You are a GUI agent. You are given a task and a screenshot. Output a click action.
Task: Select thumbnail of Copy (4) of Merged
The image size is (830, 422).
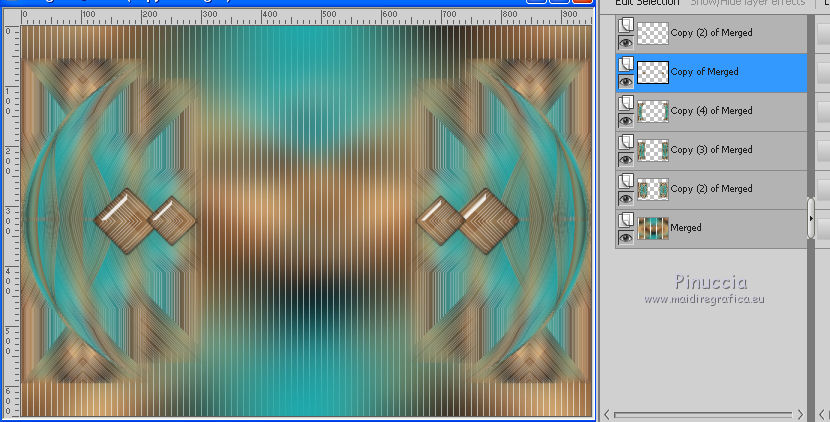pos(653,112)
